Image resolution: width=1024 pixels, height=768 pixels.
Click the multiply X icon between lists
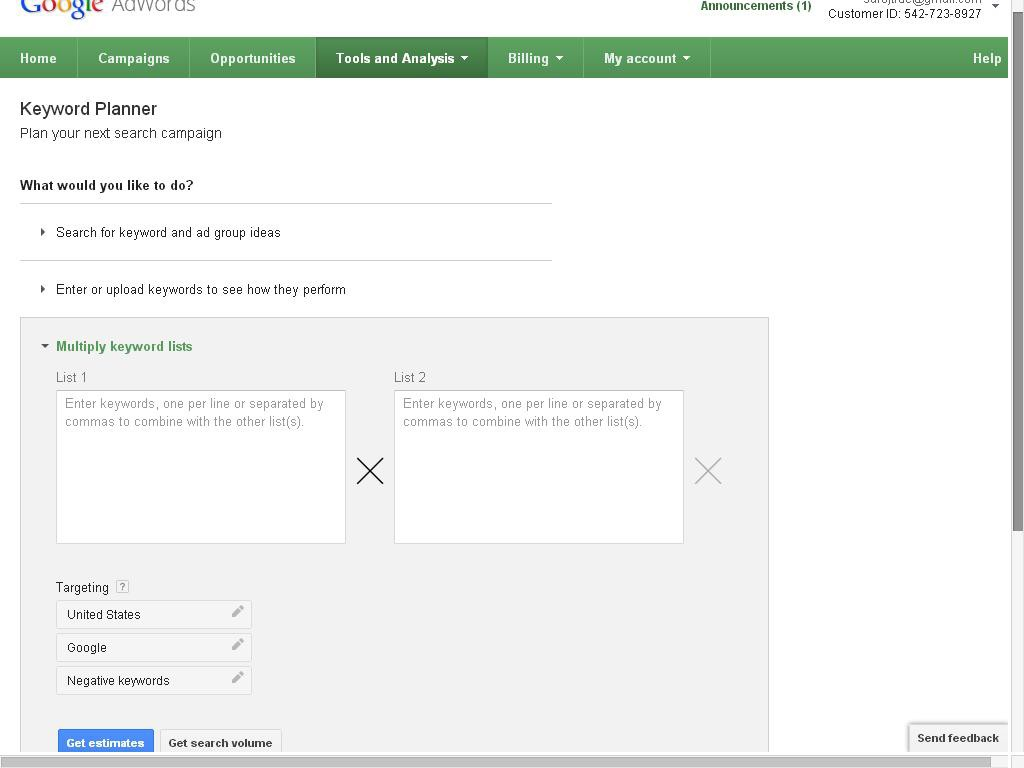pos(370,471)
